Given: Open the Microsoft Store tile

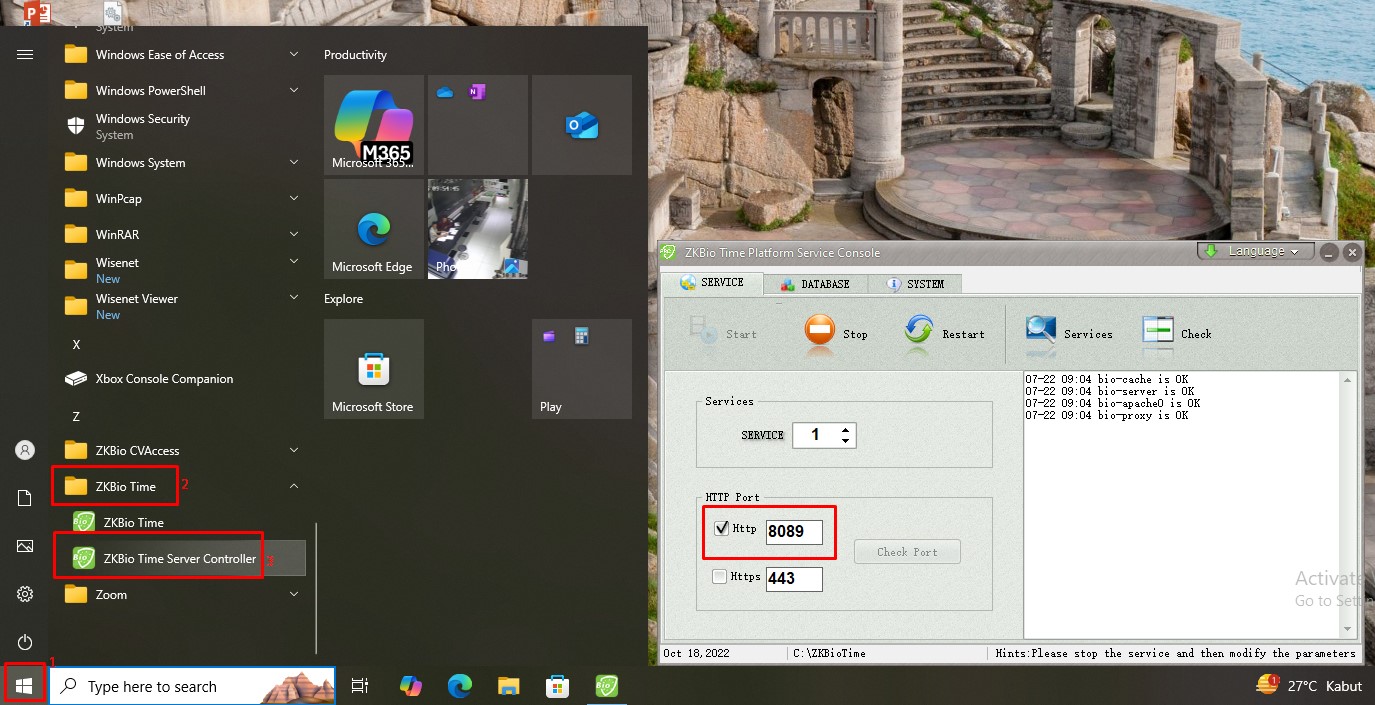Looking at the screenshot, I should pyautogui.click(x=374, y=369).
